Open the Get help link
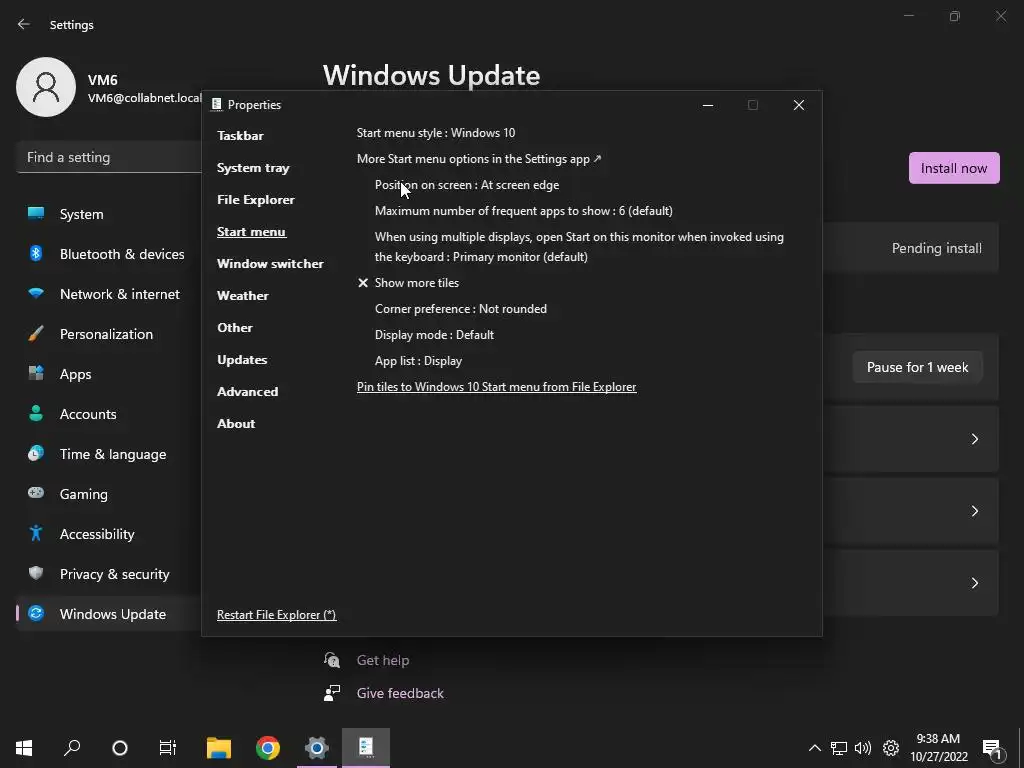The image size is (1024, 768). coord(383,661)
